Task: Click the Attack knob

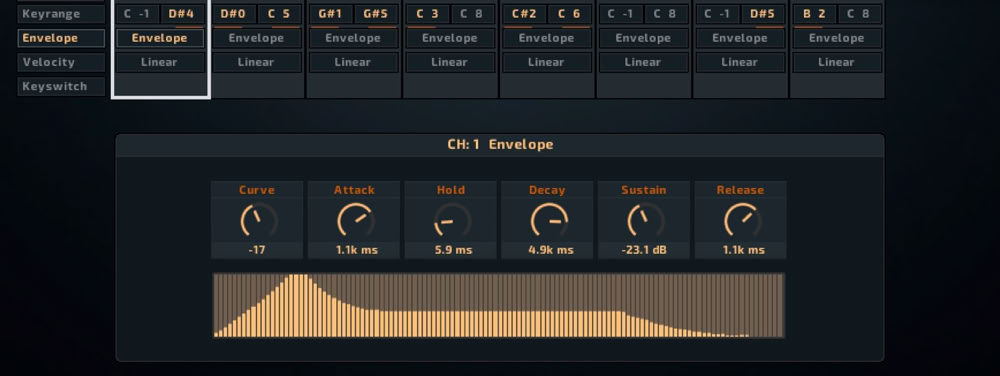Action: pos(355,220)
